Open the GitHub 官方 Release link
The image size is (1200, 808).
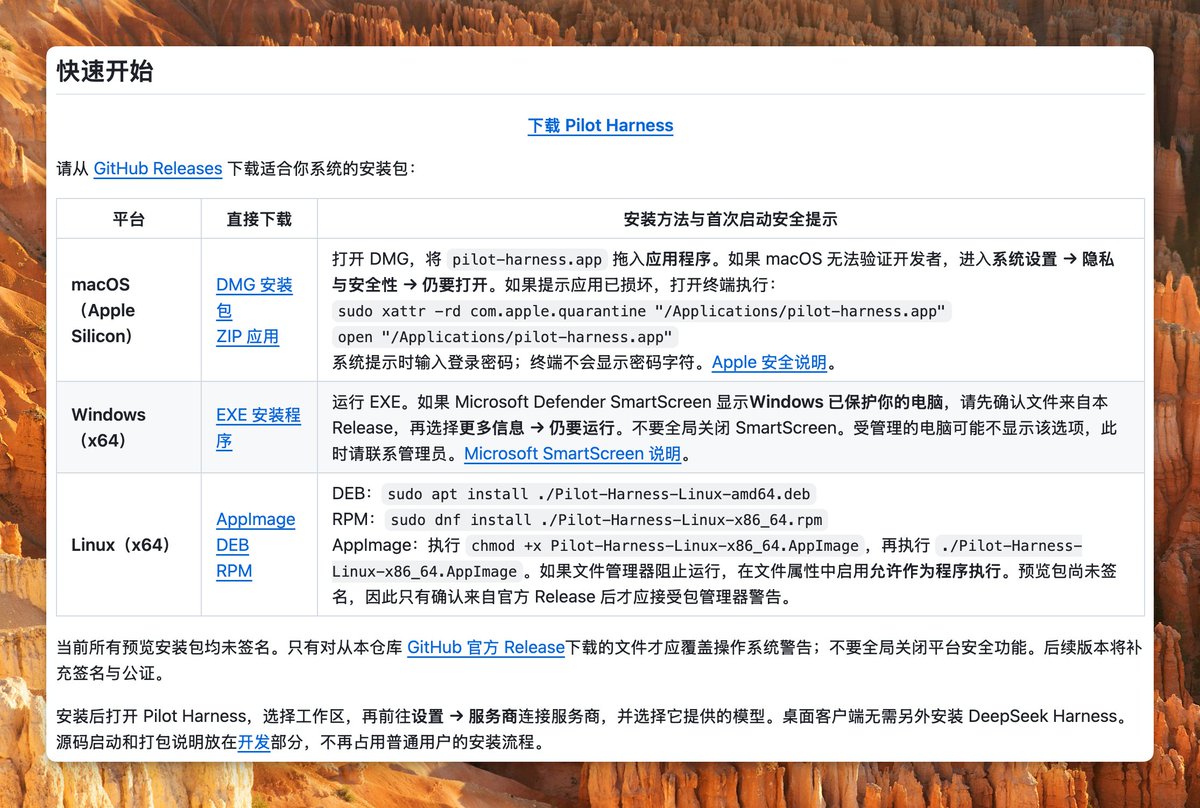point(486,648)
